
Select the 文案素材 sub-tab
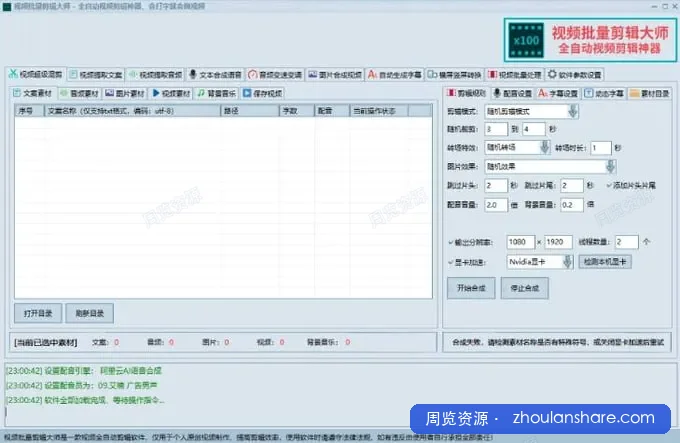click(x=33, y=93)
